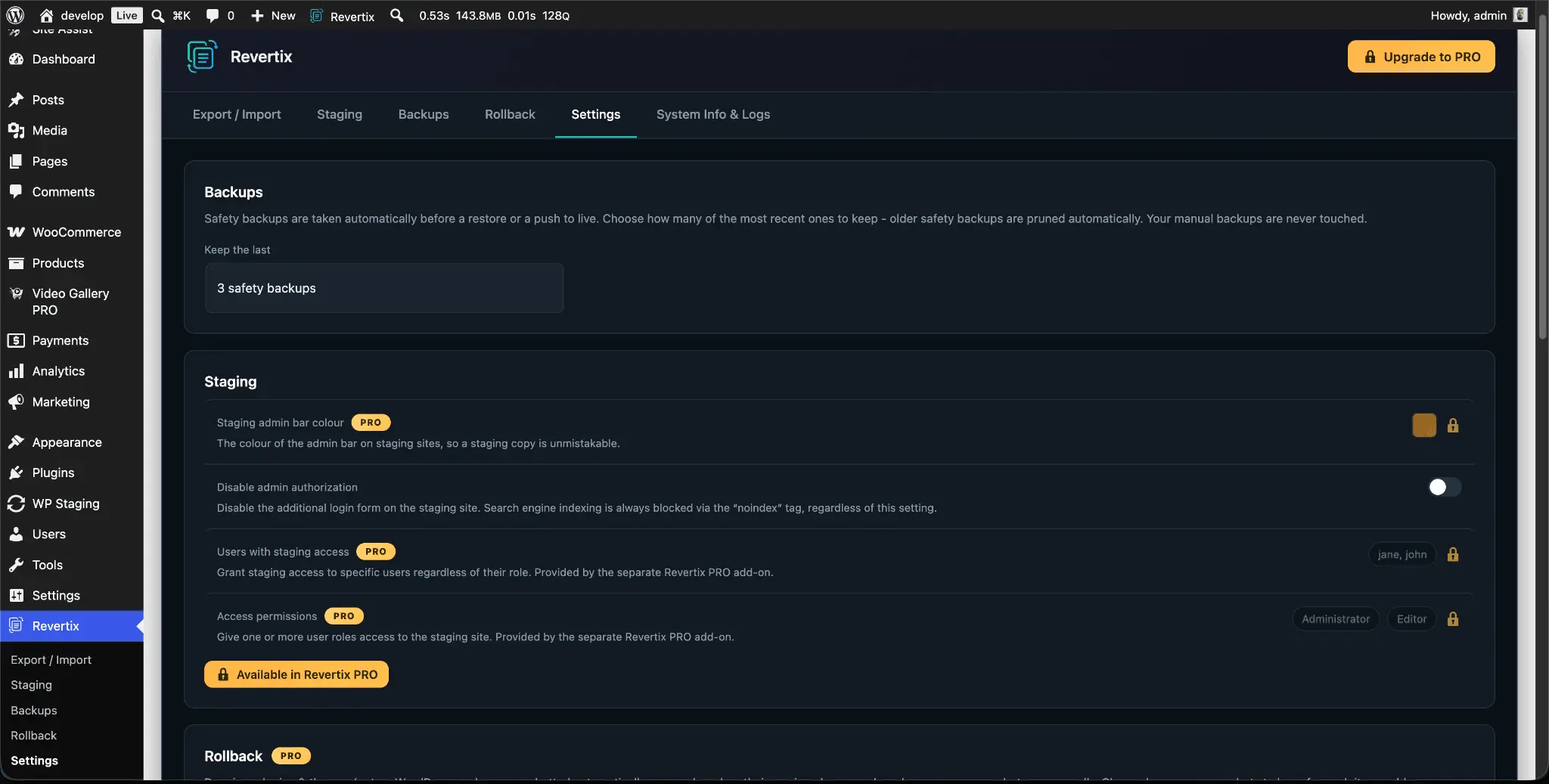Click lock icon next to jane, john
Image resolution: width=1549 pixels, height=784 pixels.
[1453, 554]
